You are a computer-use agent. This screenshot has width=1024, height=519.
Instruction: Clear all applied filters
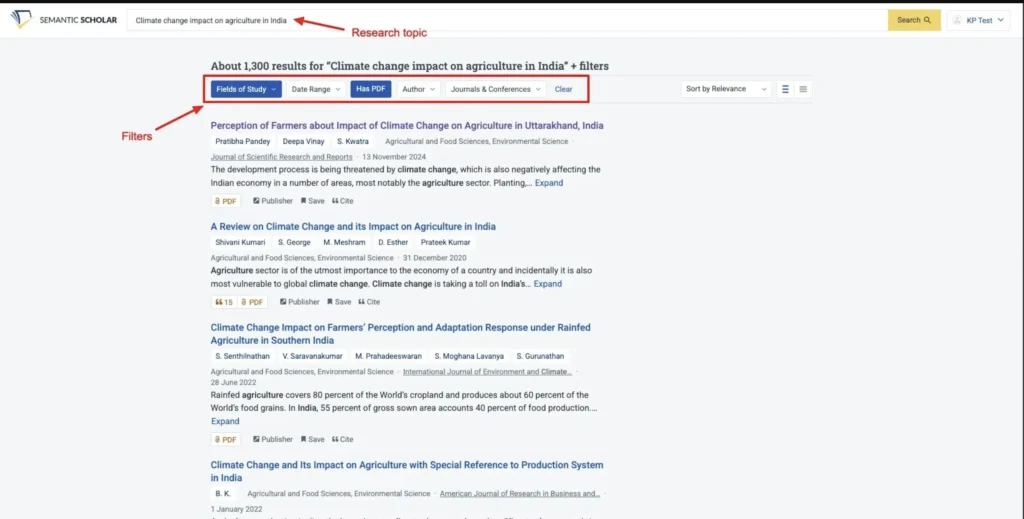click(x=563, y=89)
